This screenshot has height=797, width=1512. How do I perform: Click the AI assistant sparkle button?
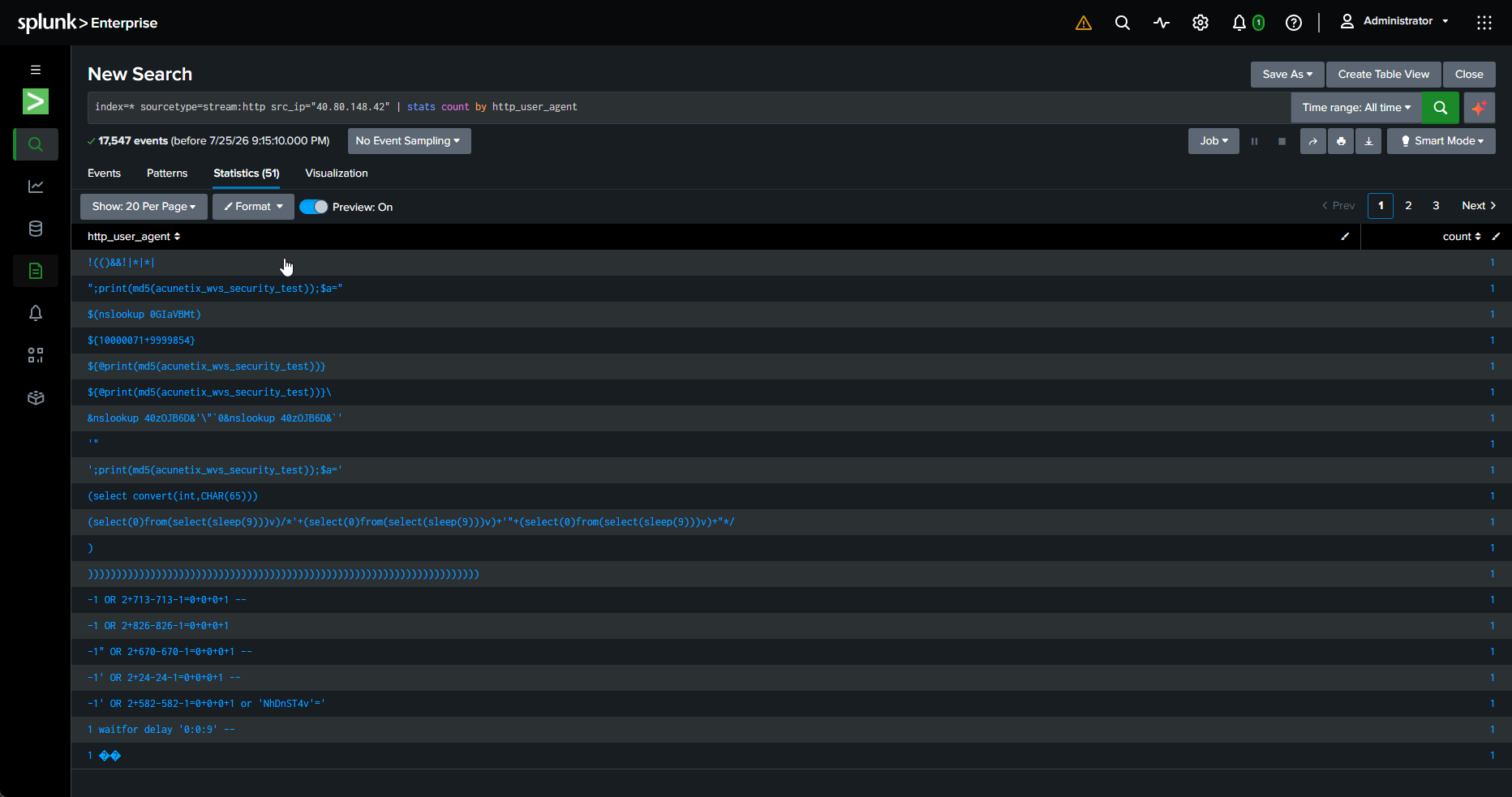[x=1480, y=107]
